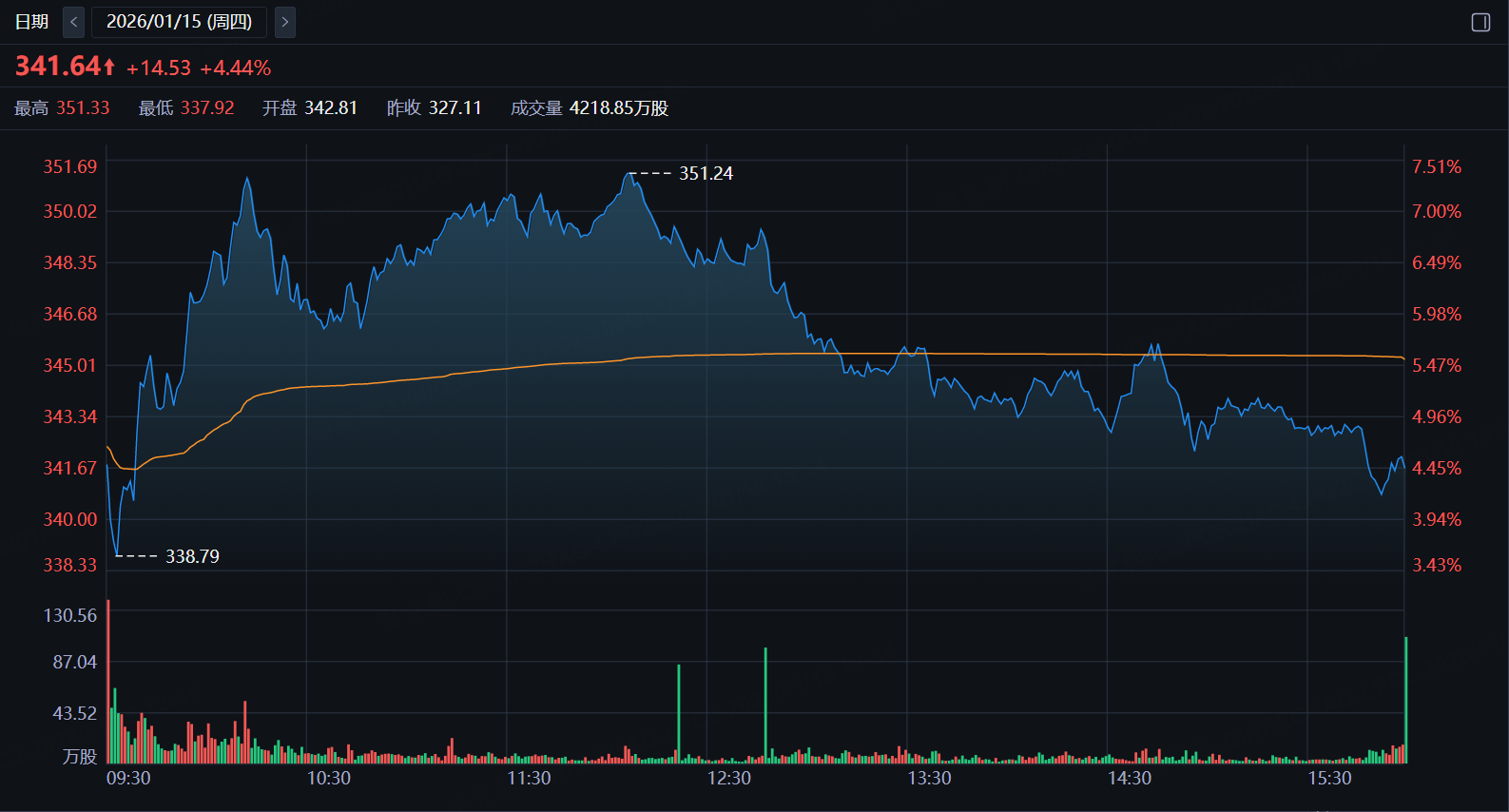This screenshot has width=1509, height=812.
Task: Click the 346.68 price axis label
Action: click(x=70, y=314)
